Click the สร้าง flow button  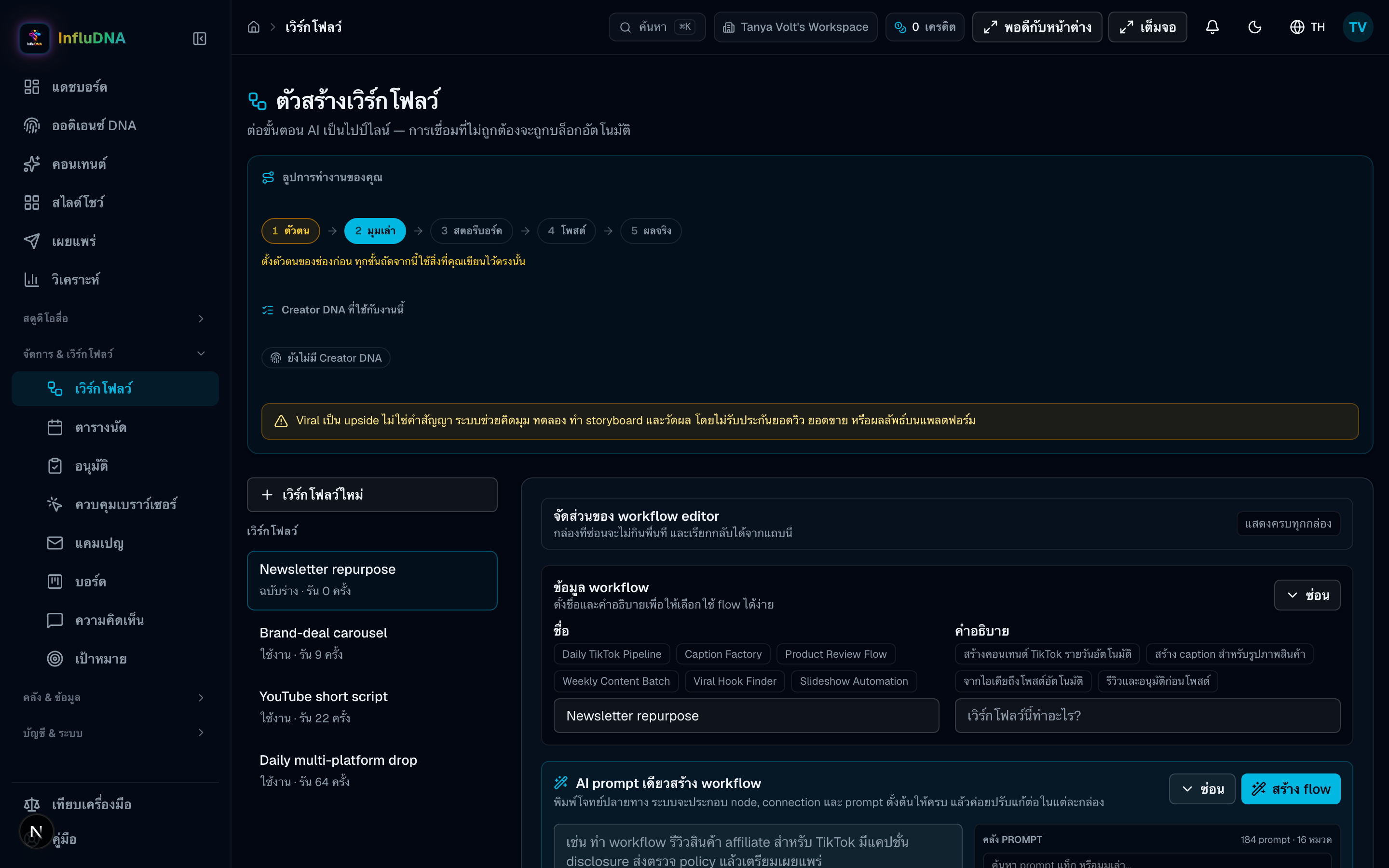(1290, 789)
